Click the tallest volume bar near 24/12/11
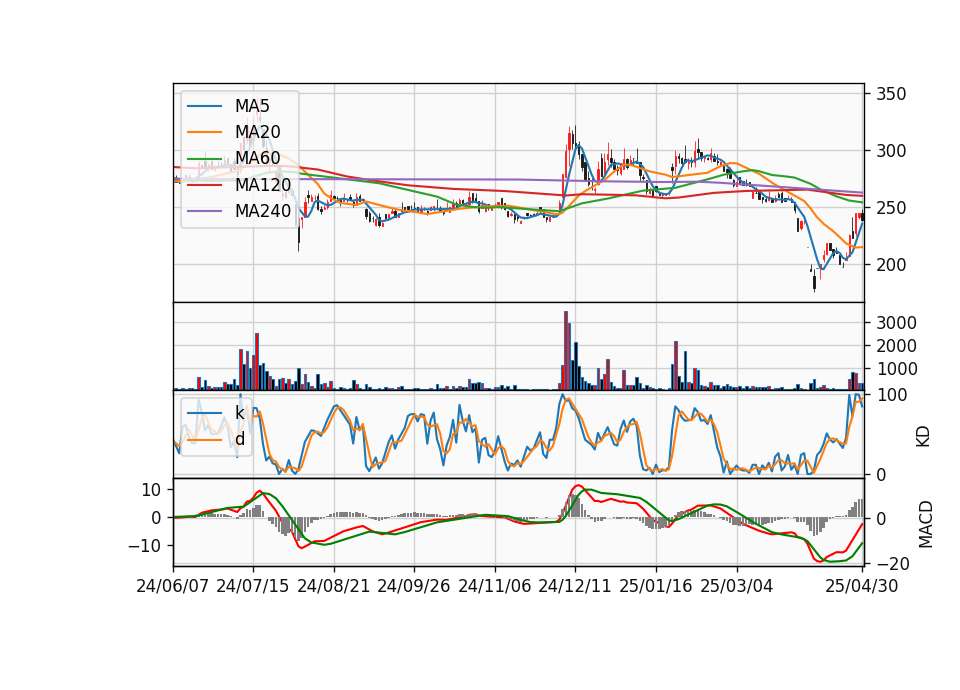The height and width of the screenshot is (690, 960). tap(566, 350)
